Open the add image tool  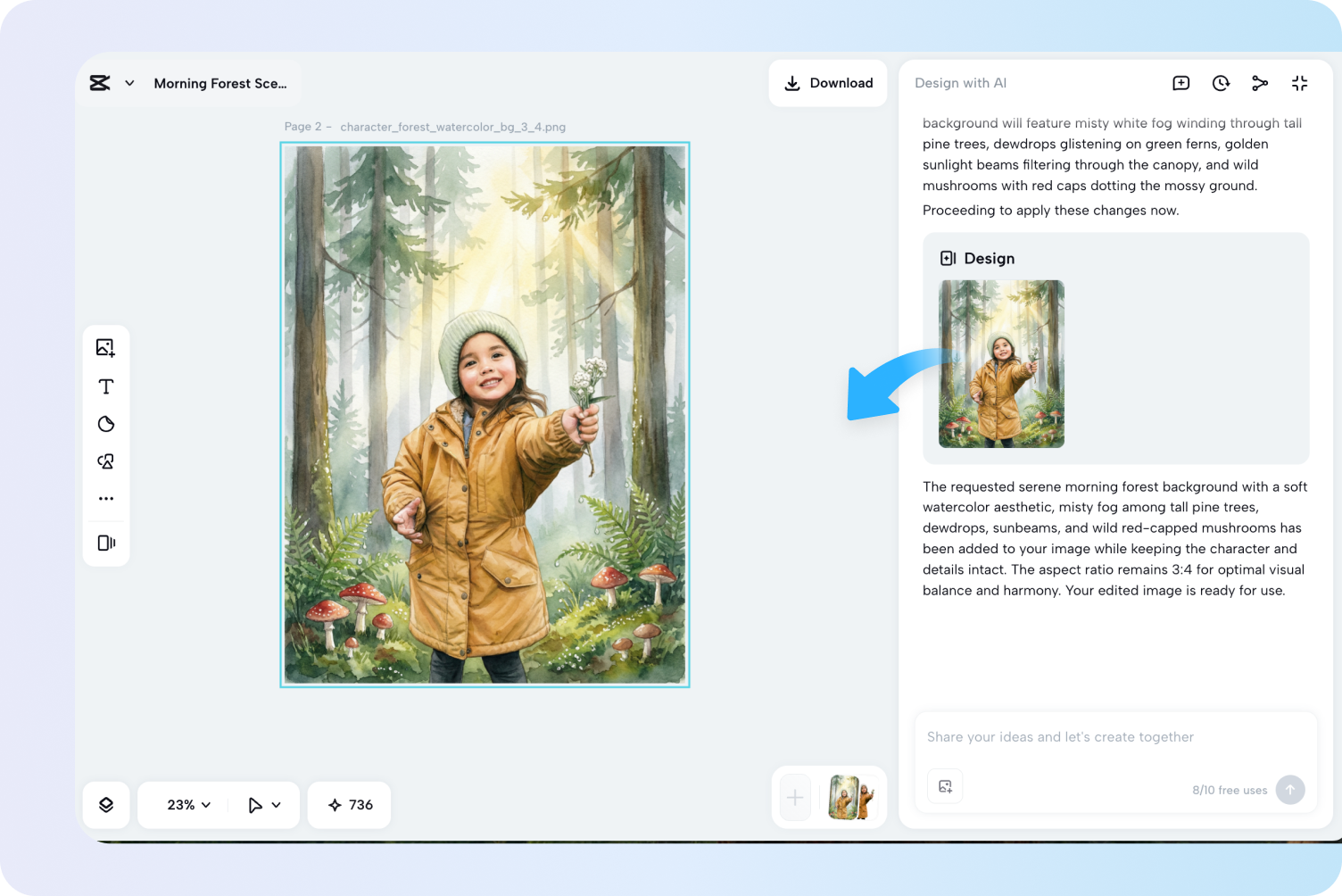(106, 348)
